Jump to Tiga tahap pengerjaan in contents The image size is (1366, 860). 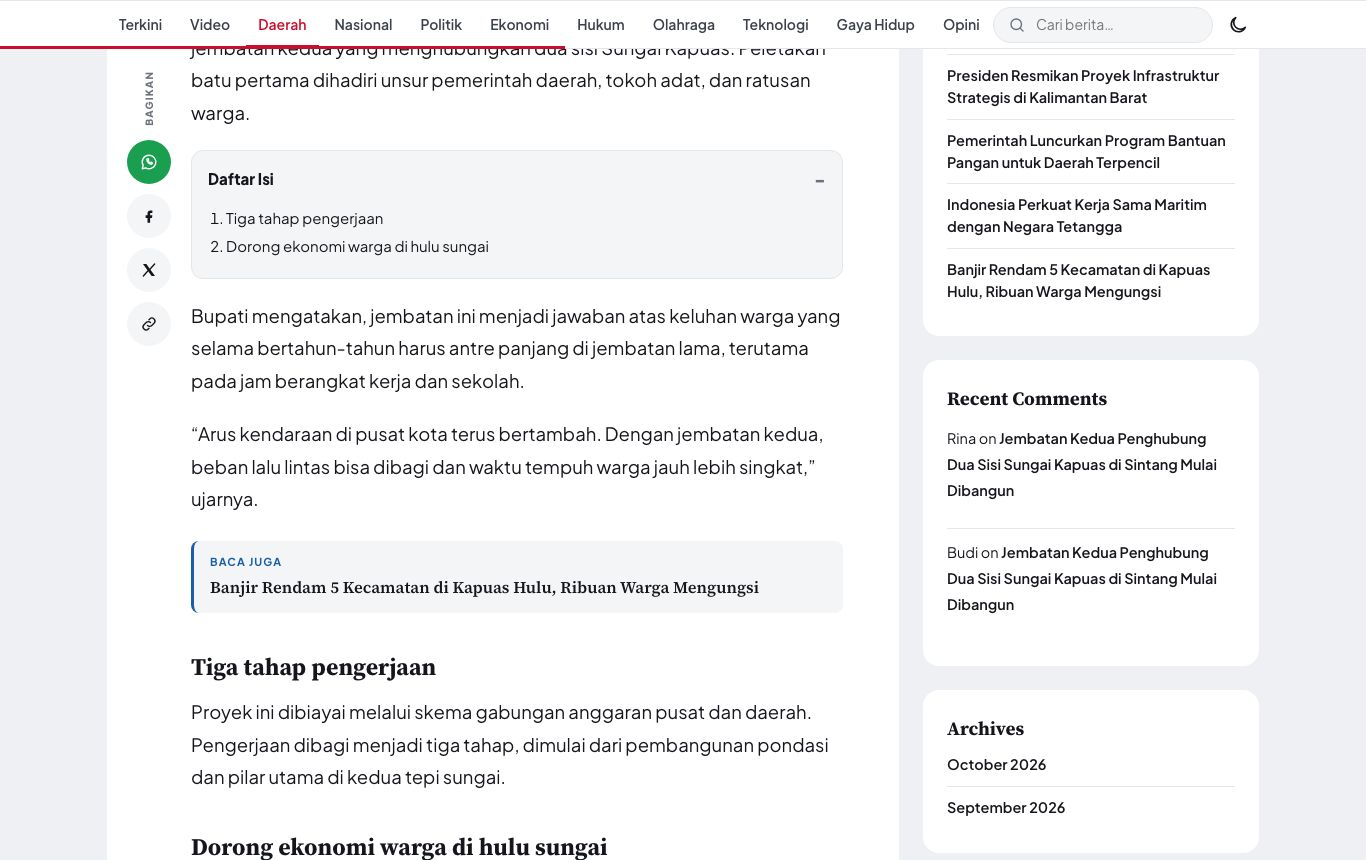tap(304, 218)
